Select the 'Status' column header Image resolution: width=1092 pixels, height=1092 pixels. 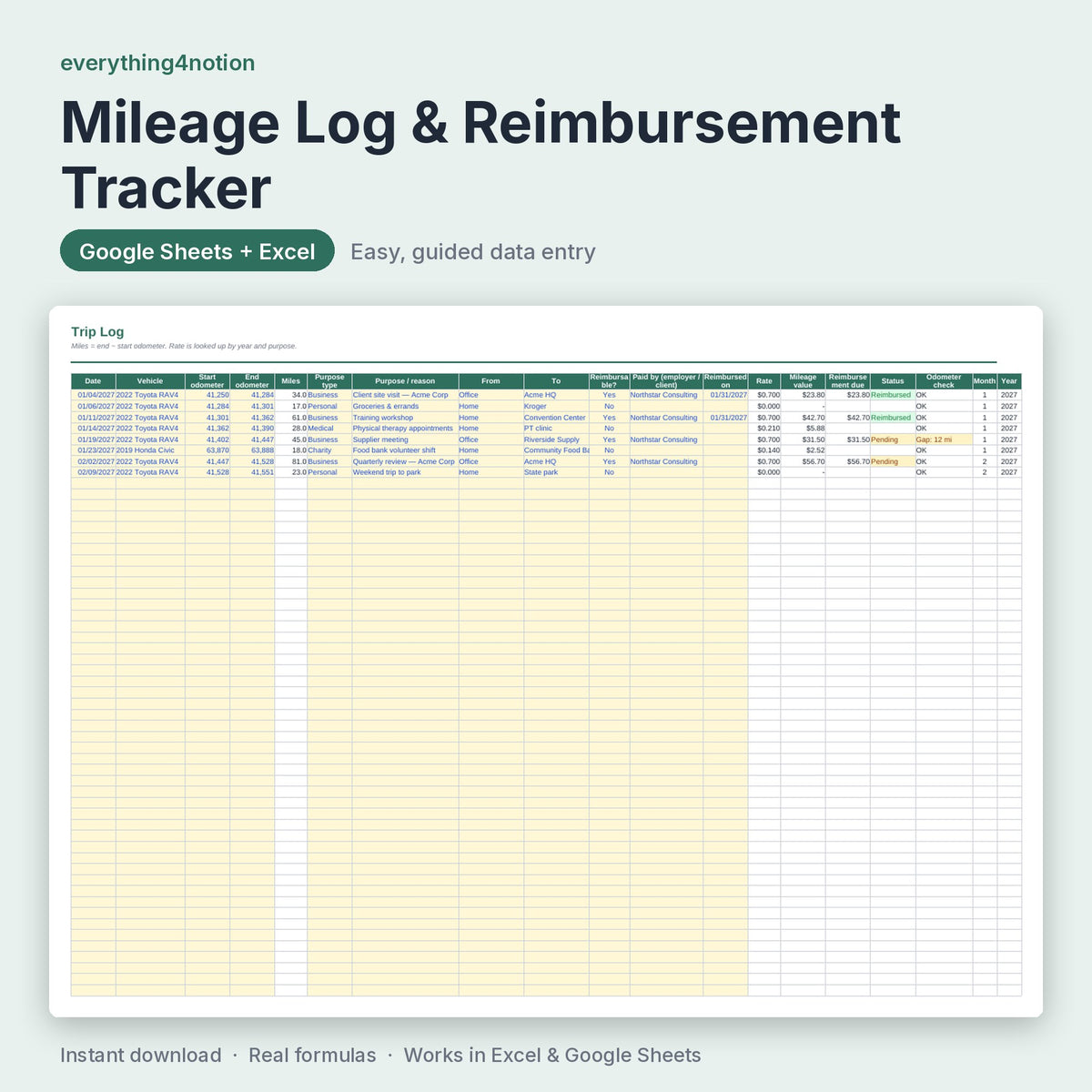click(893, 381)
